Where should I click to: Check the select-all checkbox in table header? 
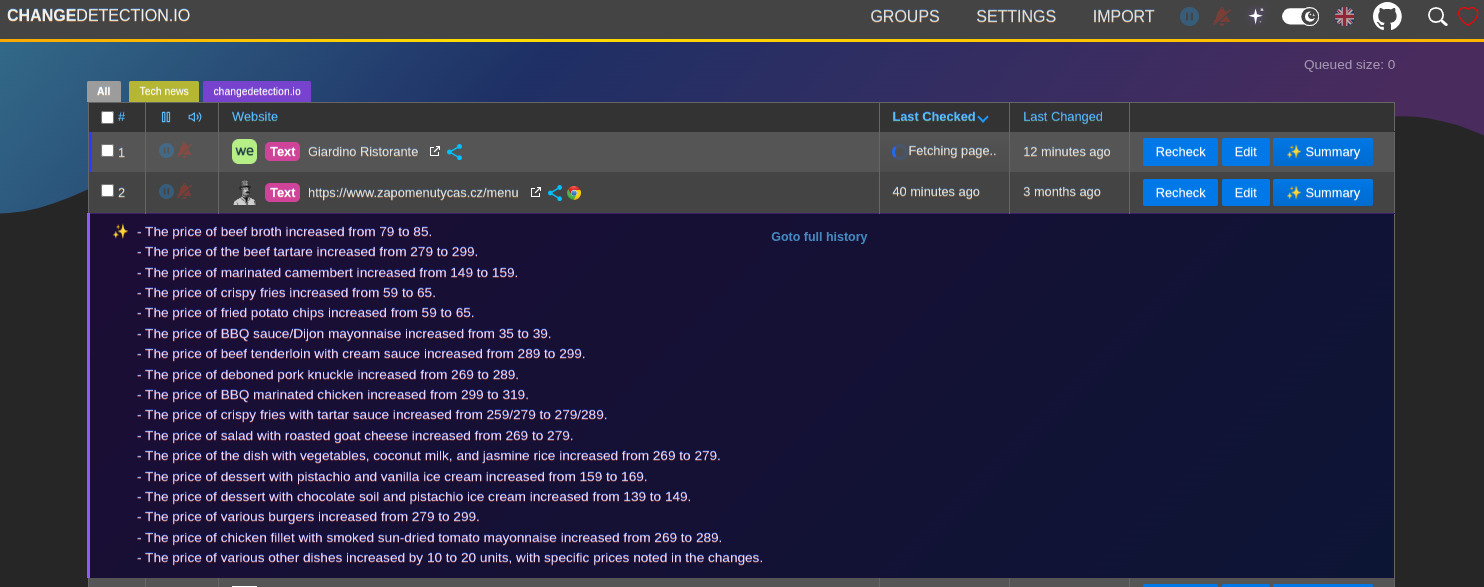[106, 116]
